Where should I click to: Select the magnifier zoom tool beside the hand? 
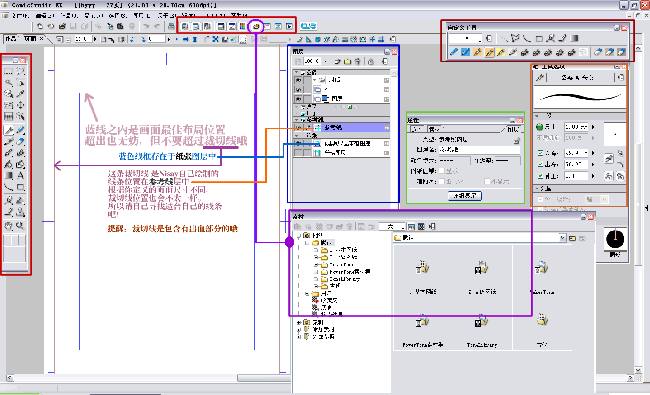point(20,226)
